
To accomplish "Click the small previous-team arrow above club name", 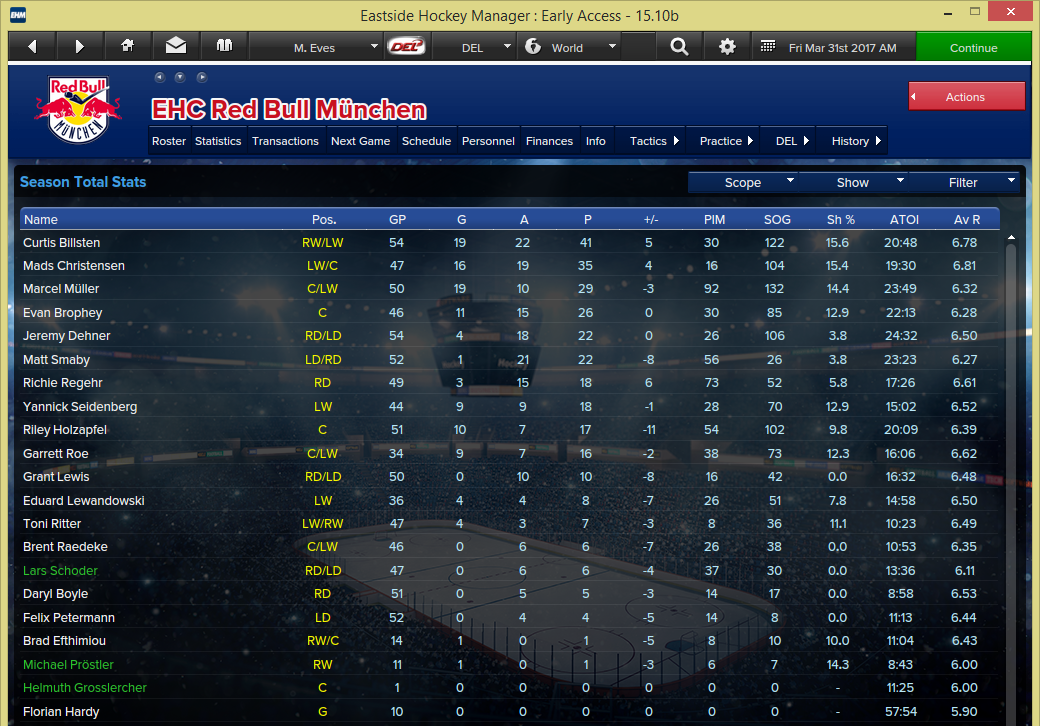I will [x=159, y=78].
